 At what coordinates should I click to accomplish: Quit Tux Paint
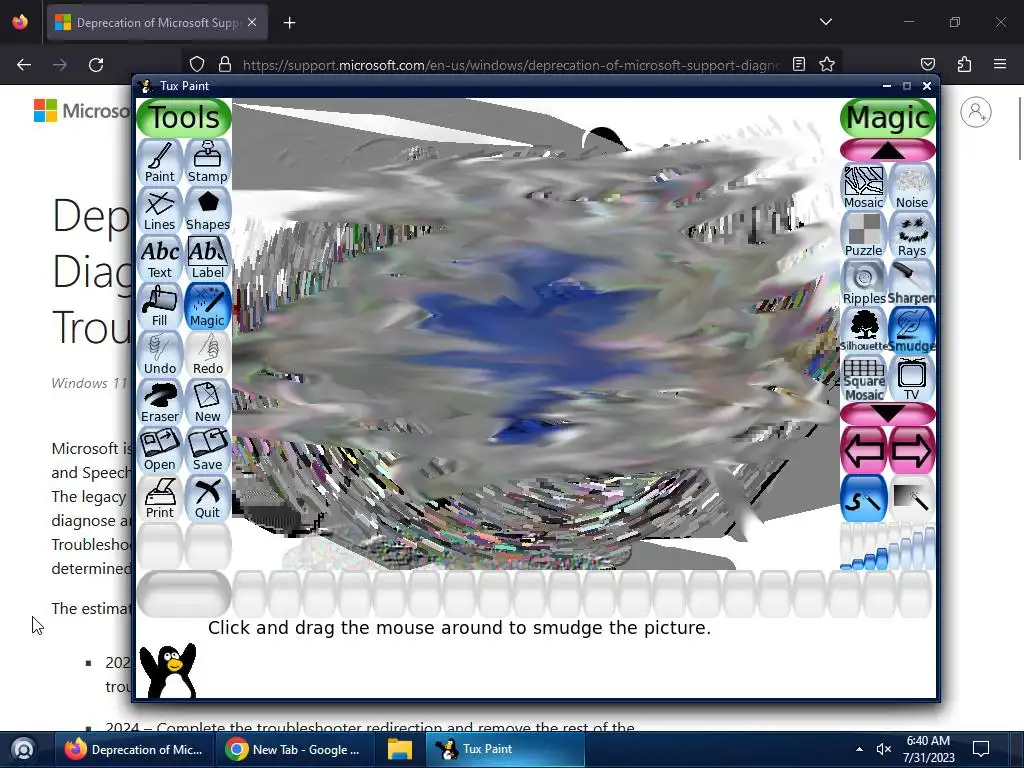click(x=208, y=498)
